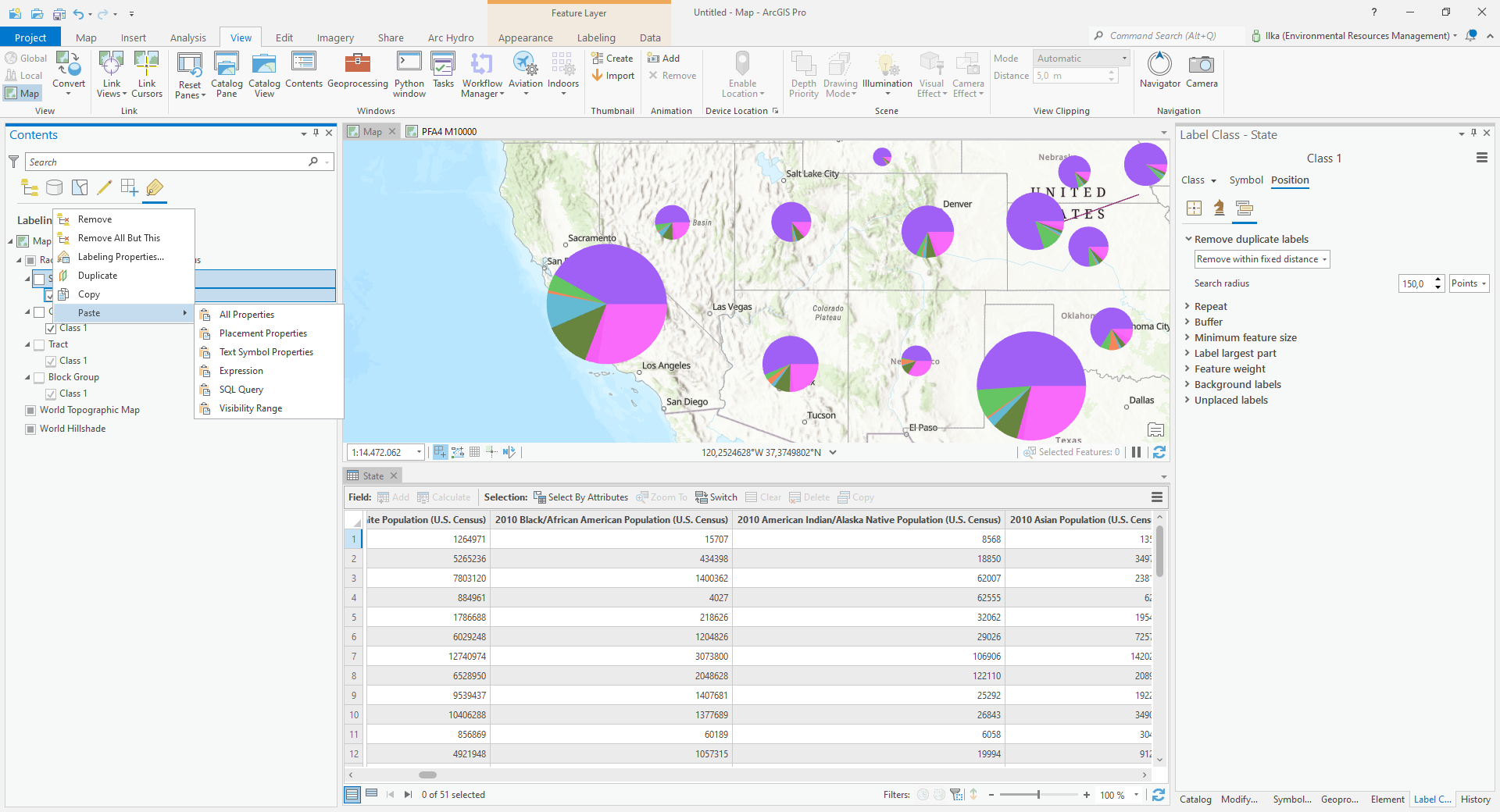This screenshot has width=1500, height=812.
Task: Select List By Labeling icon in Contents
Action: tap(155, 187)
